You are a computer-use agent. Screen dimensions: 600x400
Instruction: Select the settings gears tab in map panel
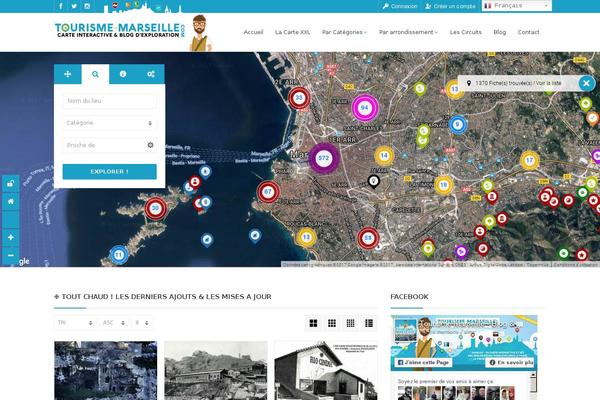click(x=151, y=74)
